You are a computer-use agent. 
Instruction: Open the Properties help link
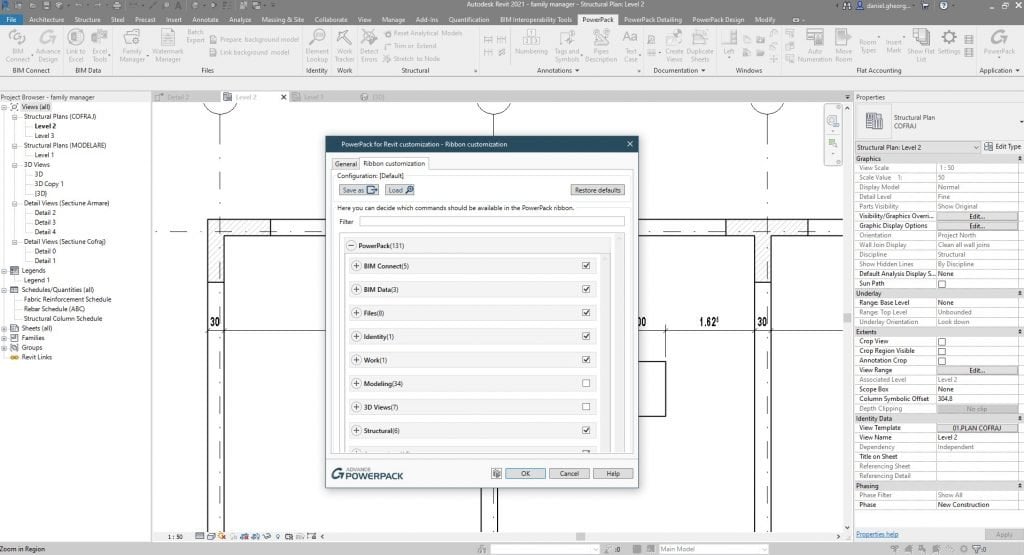(x=877, y=534)
